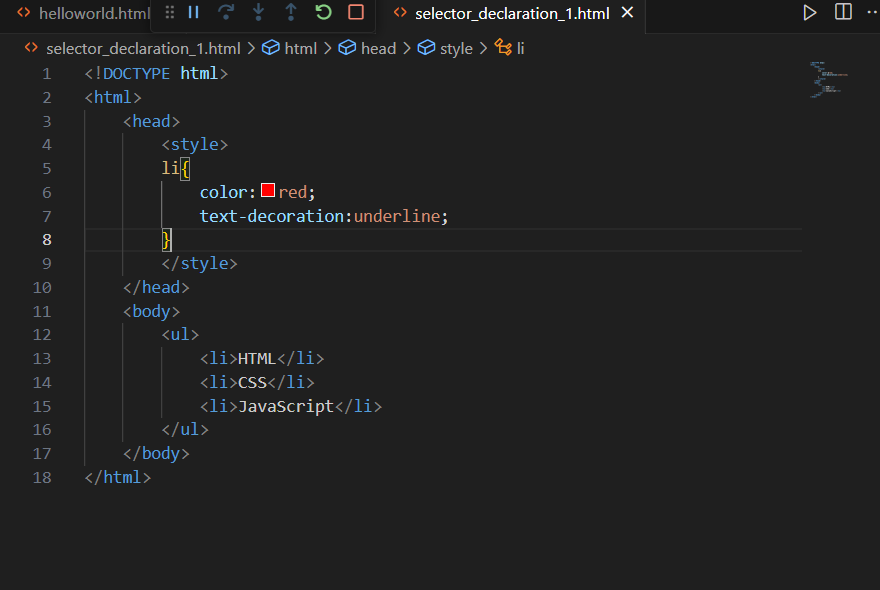Click the debug Step Into arrow
Screen dimensions: 880x590
click(x=258, y=12)
